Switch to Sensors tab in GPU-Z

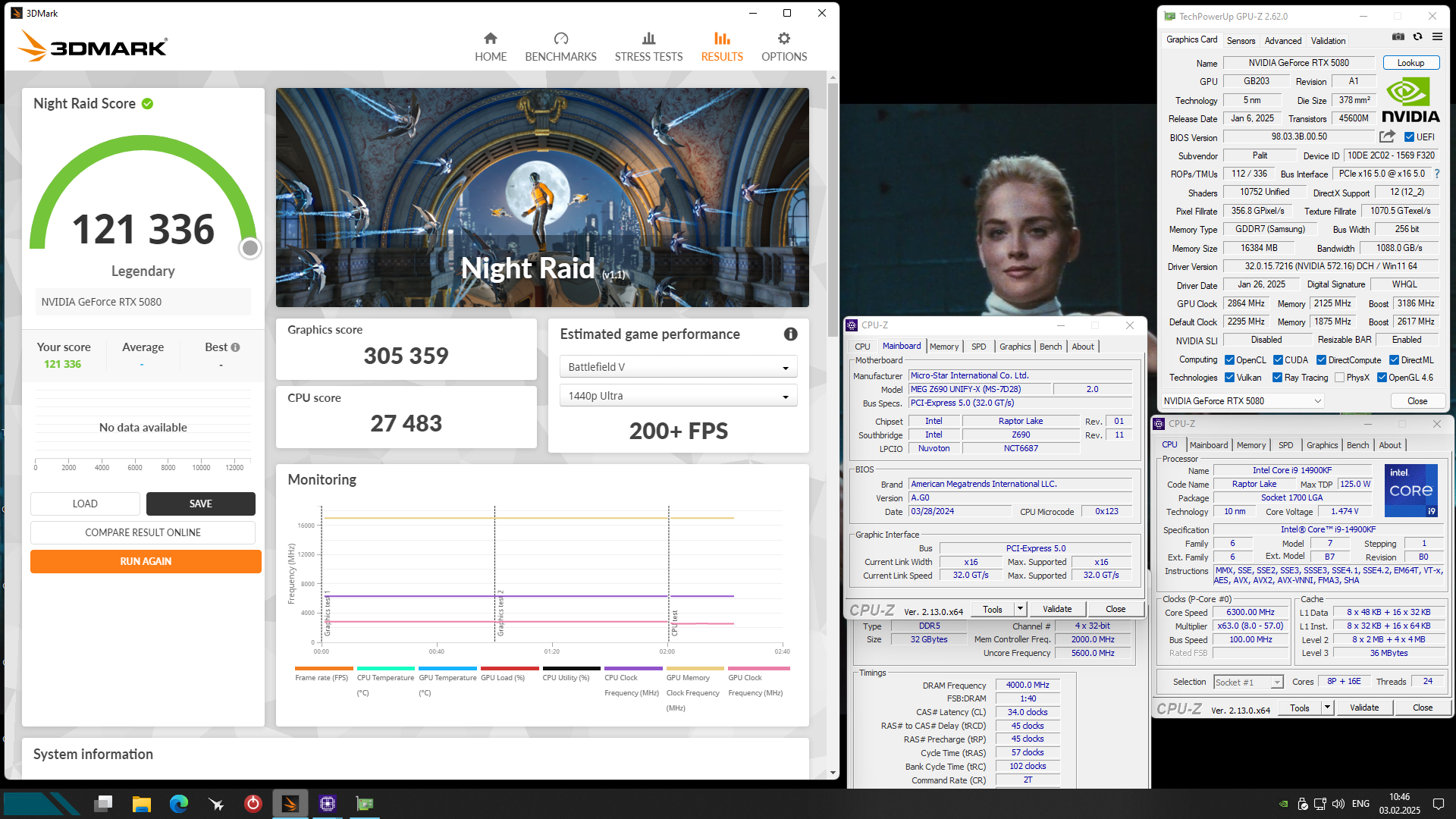click(x=1241, y=41)
